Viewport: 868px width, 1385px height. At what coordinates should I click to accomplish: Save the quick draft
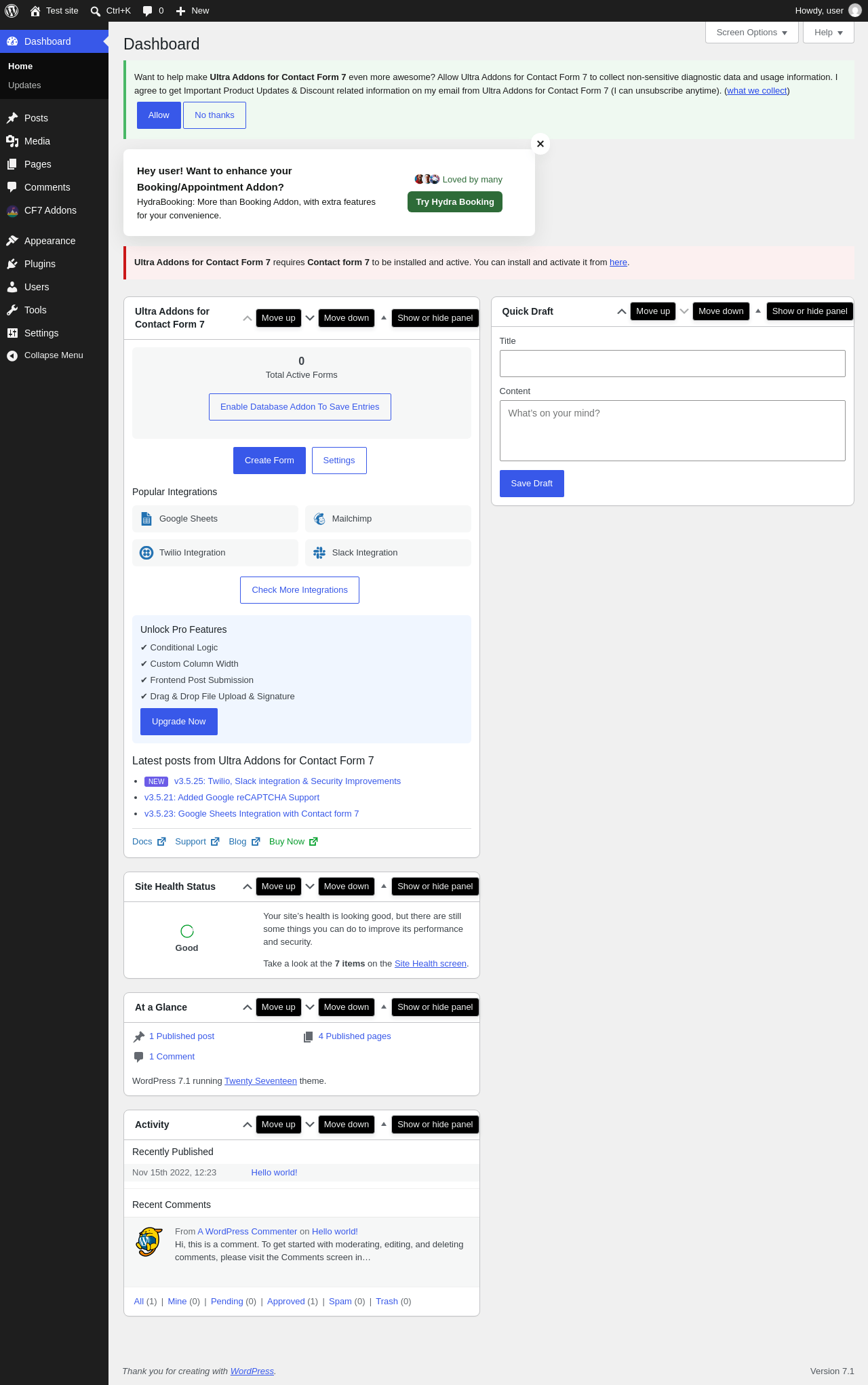(532, 484)
